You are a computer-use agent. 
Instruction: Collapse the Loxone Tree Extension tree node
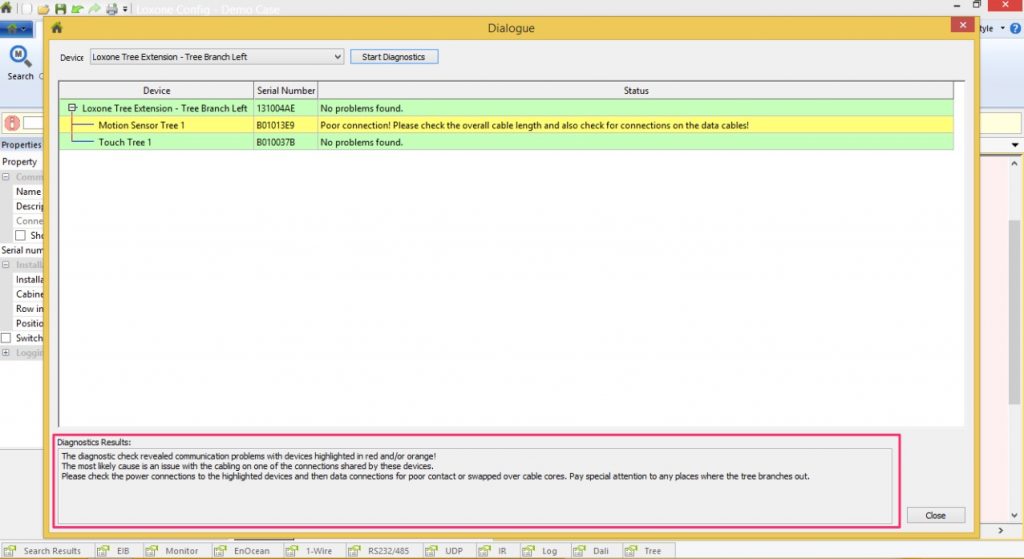click(x=72, y=108)
